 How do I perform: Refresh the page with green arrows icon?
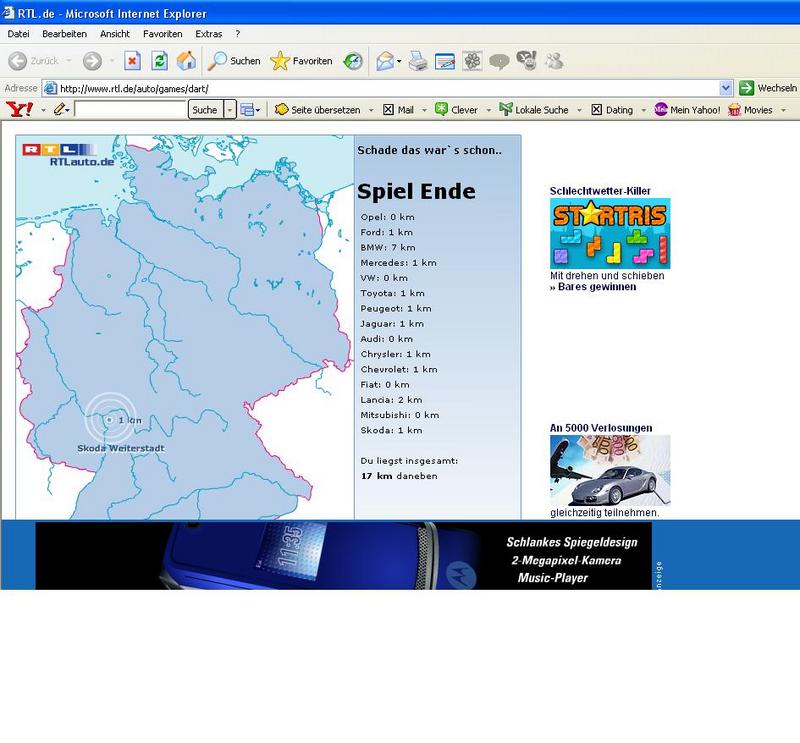(159, 61)
